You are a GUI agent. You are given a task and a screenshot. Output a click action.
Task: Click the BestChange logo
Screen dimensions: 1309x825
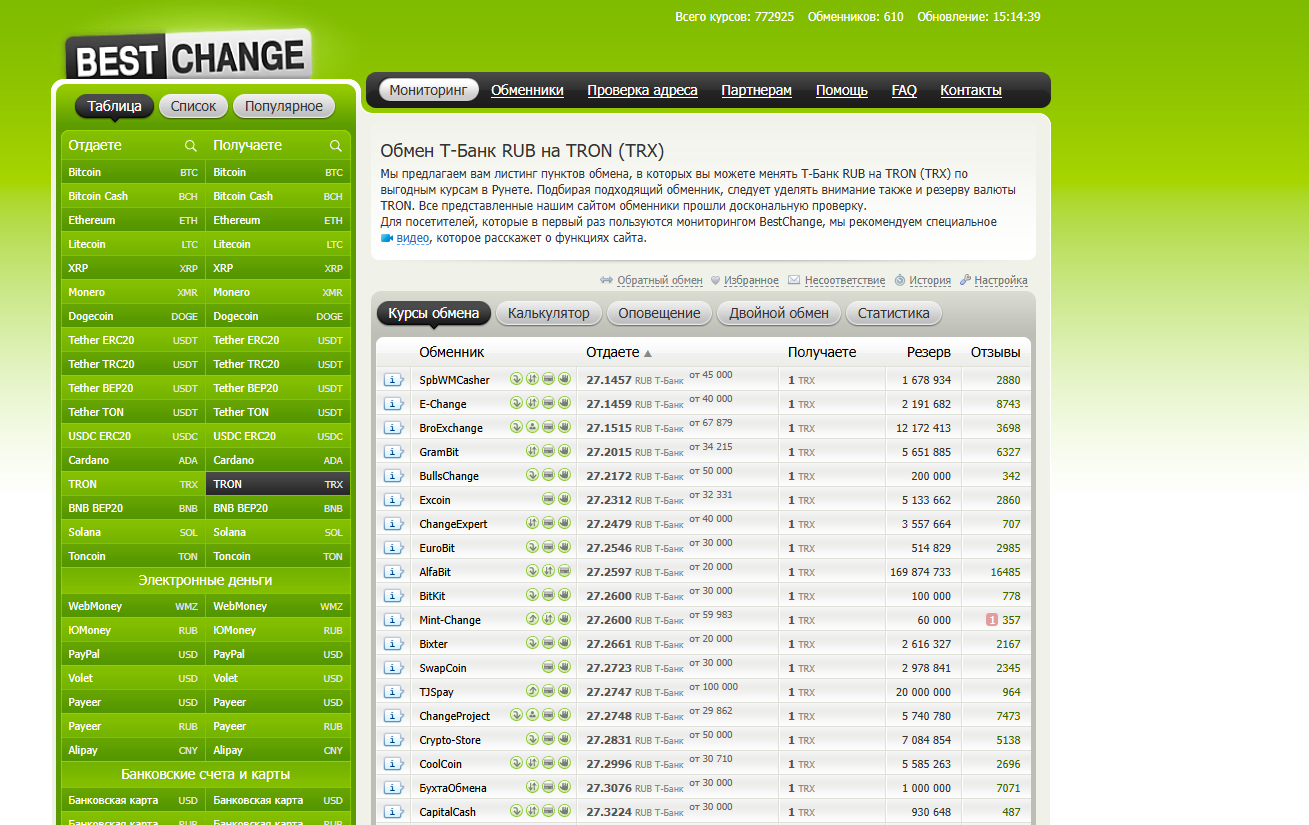pyautogui.click(x=188, y=56)
